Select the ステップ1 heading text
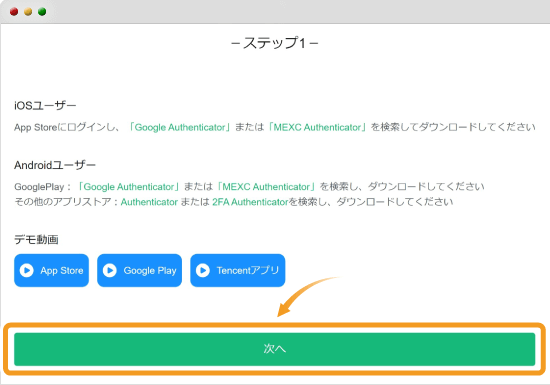This screenshot has height=385, width=550. pyautogui.click(x=274, y=43)
